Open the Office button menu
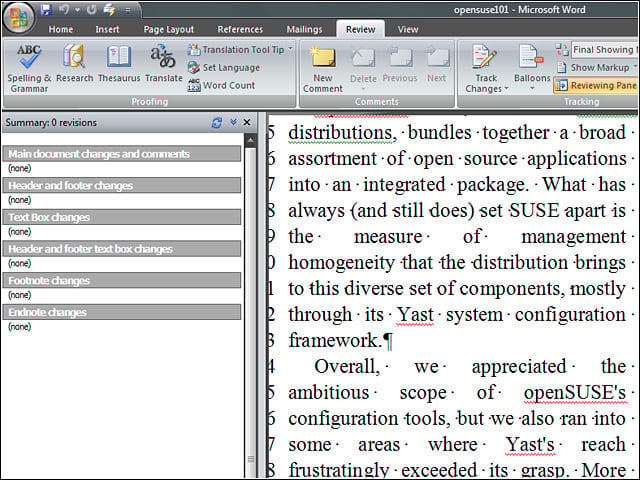The image size is (640, 480). coord(18,18)
